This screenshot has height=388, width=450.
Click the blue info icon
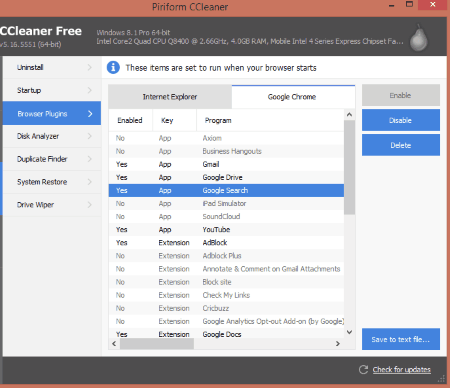click(113, 68)
